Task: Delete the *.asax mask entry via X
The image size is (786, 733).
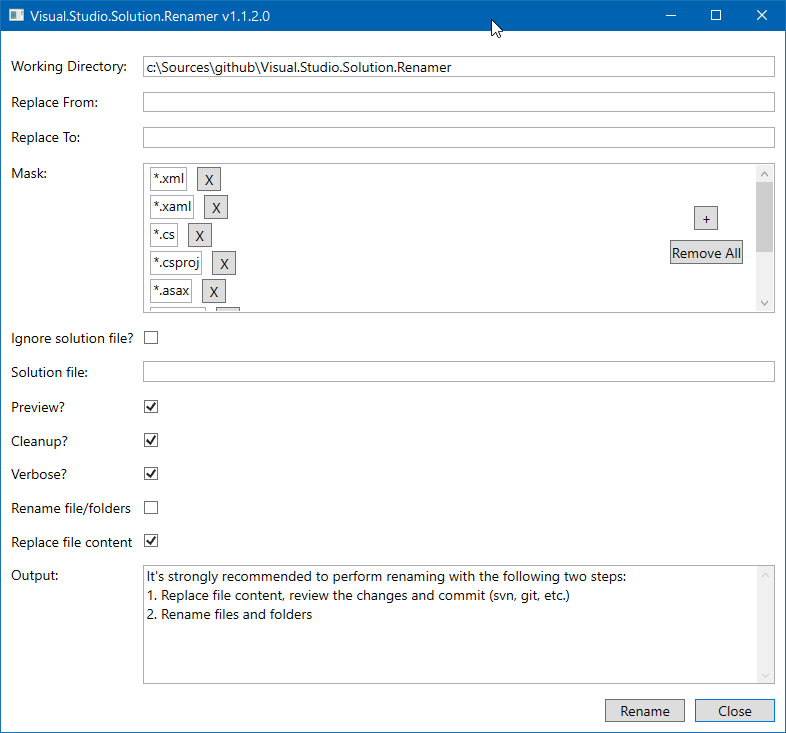Action: 214,292
